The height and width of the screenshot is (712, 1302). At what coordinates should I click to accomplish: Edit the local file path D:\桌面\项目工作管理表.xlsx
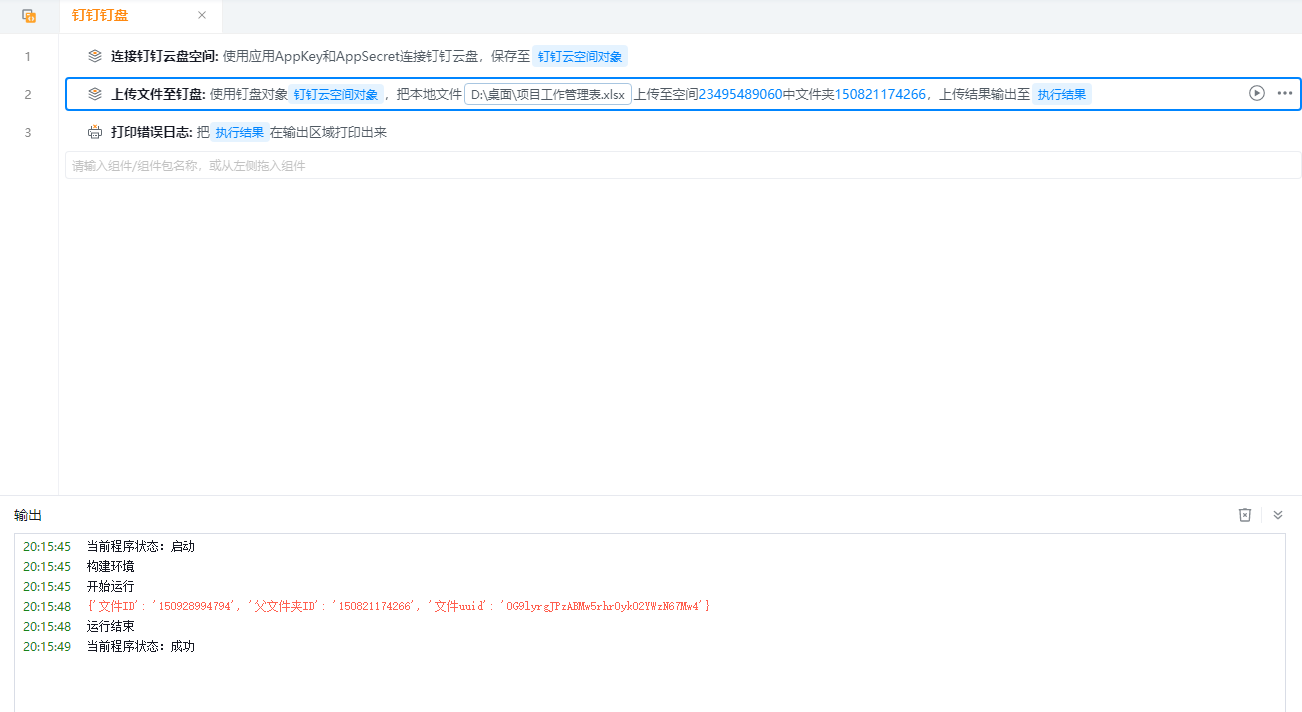point(548,95)
